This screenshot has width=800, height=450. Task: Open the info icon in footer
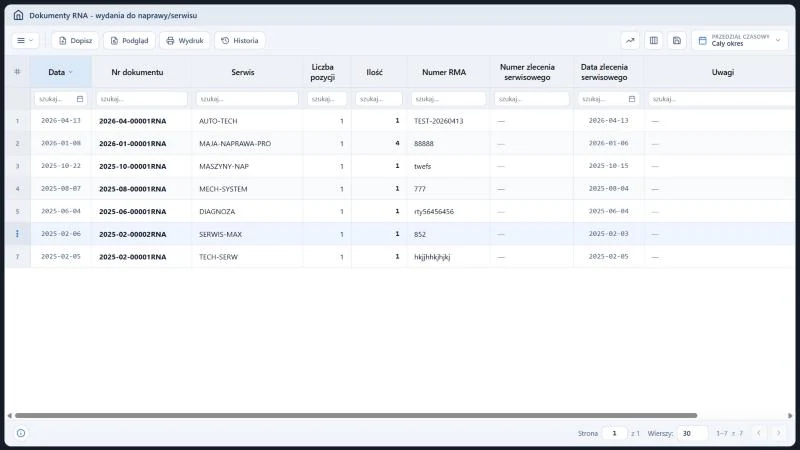21,433
